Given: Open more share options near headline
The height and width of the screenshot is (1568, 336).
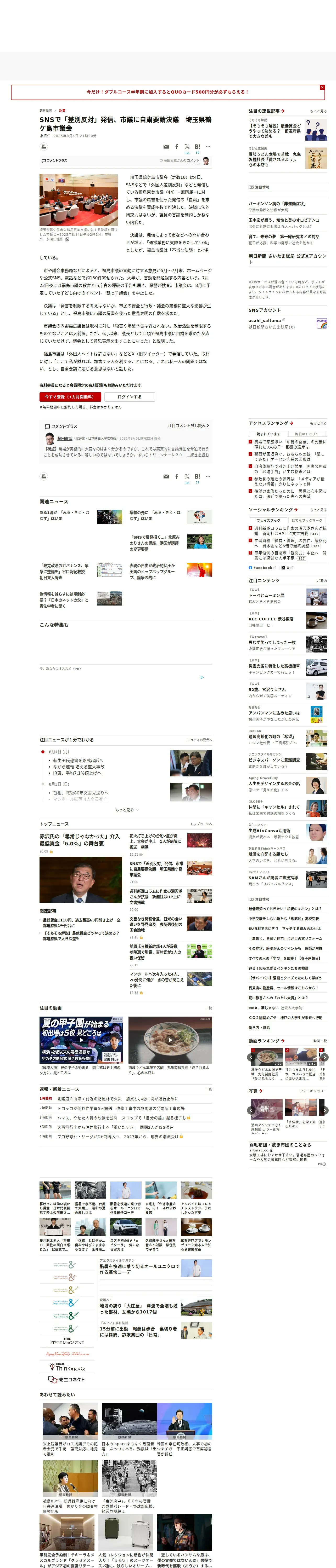Looking at the screenshot, I should (x=208, y=147).
